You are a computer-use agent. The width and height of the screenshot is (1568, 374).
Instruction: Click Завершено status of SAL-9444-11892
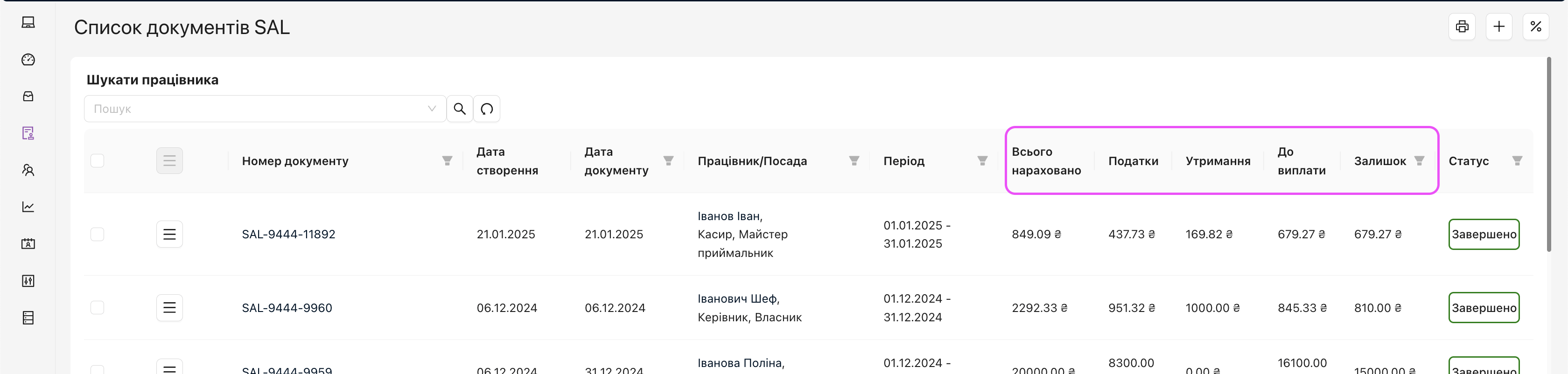click(x=1484, y=234)
